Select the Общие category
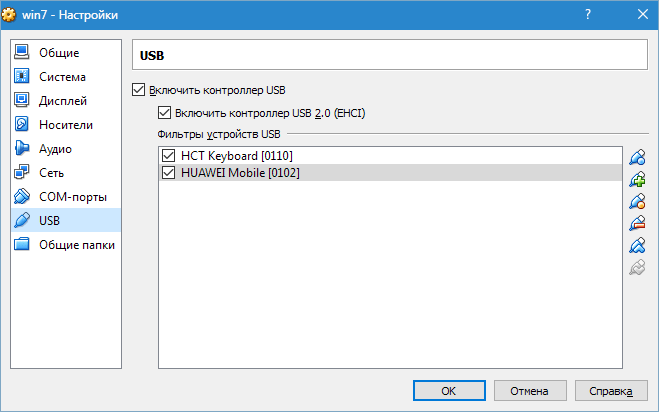 tap(66, 53)
